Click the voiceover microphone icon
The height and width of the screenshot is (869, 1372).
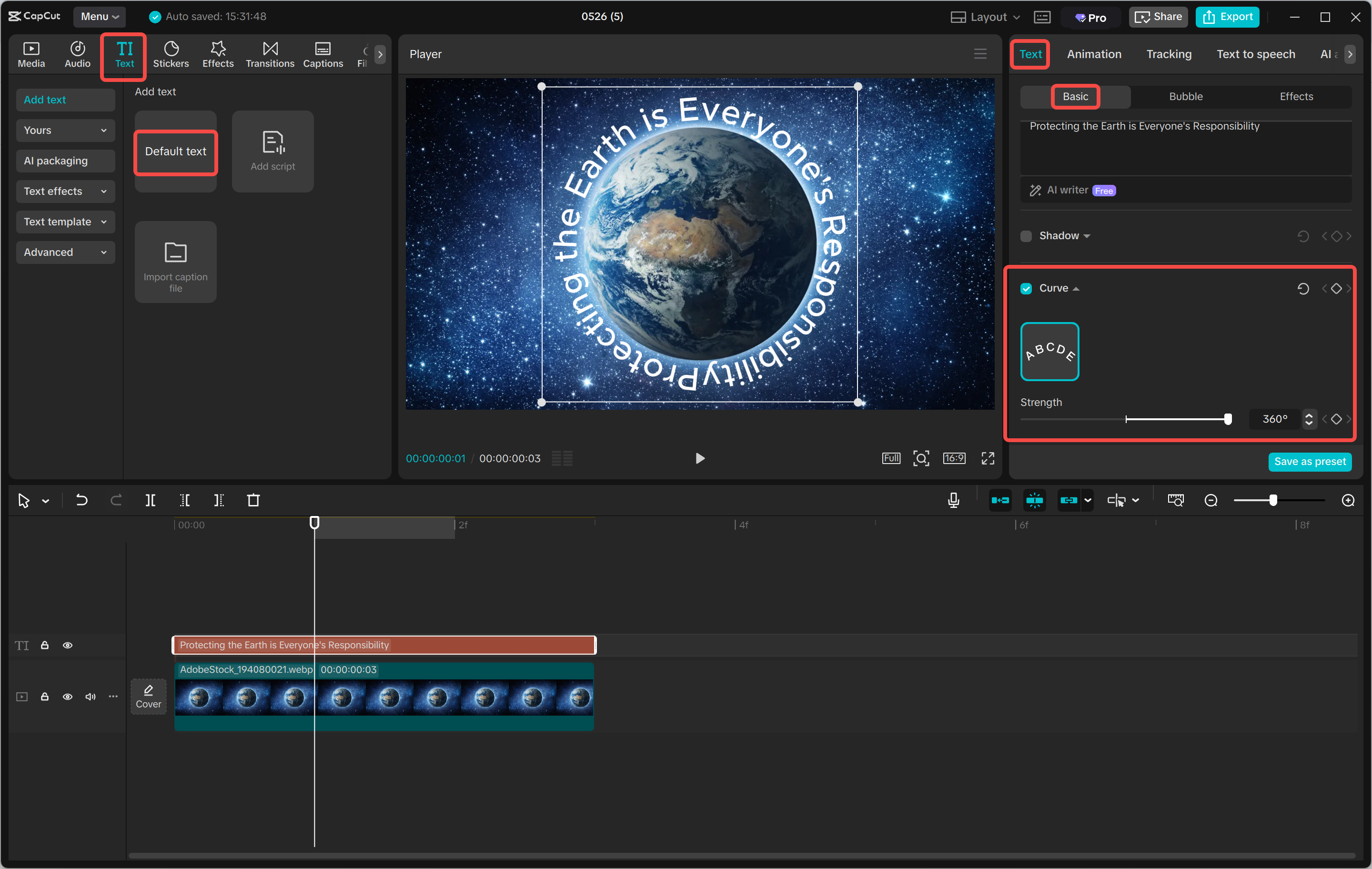pos(953,500)
